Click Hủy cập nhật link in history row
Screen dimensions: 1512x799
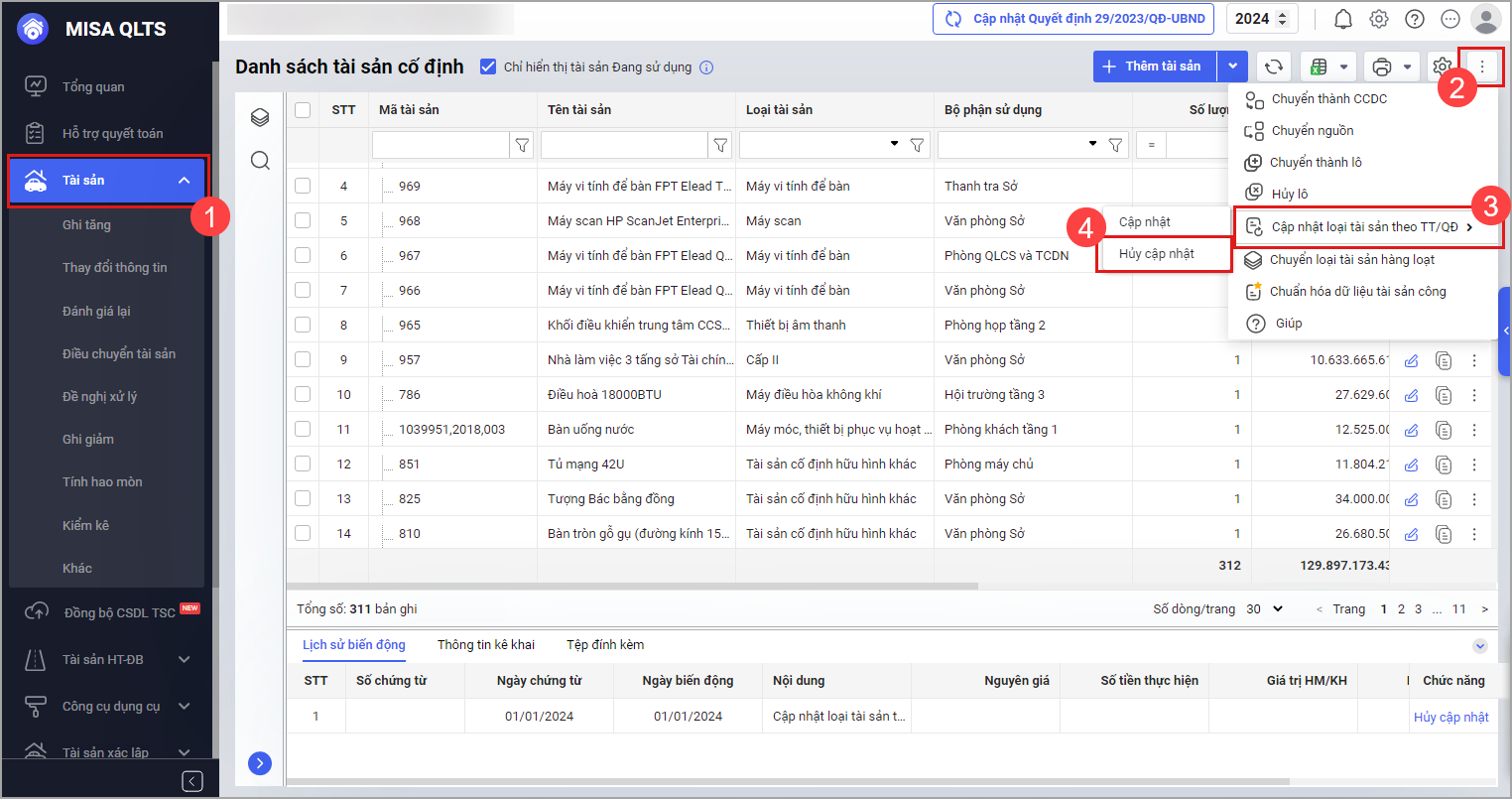(x=1450, y=717)
